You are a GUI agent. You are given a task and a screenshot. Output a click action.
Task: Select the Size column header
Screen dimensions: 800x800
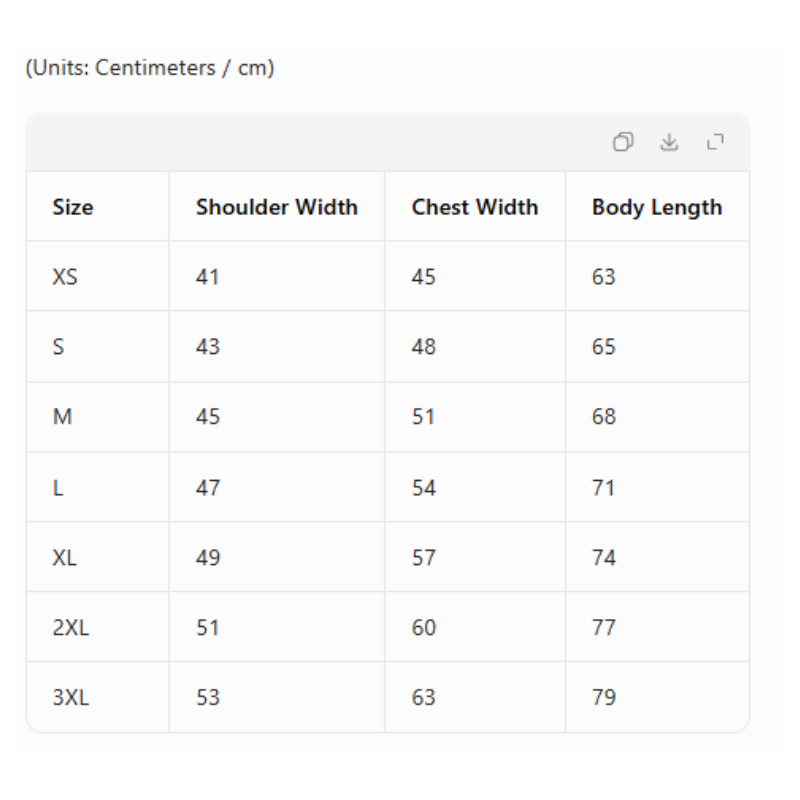click(x=71, y=207)
